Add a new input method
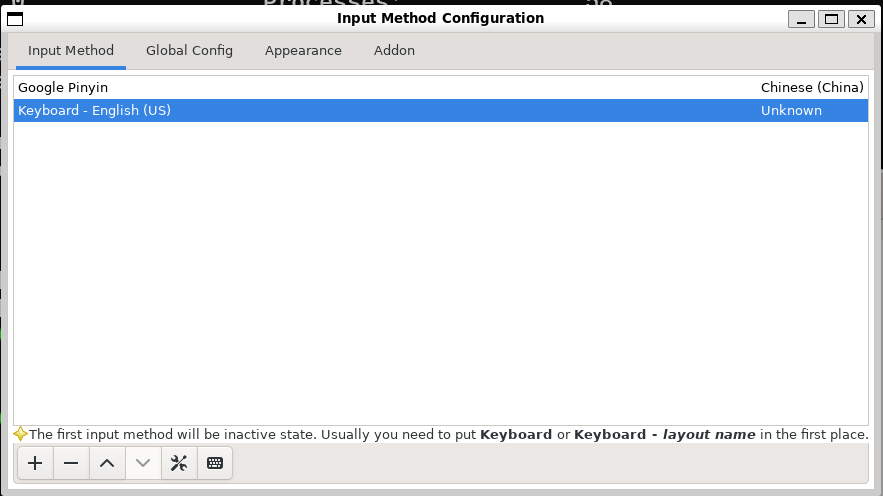Viewport: 883px width, 496px height. pyautogui.click(x=35, y=463)
